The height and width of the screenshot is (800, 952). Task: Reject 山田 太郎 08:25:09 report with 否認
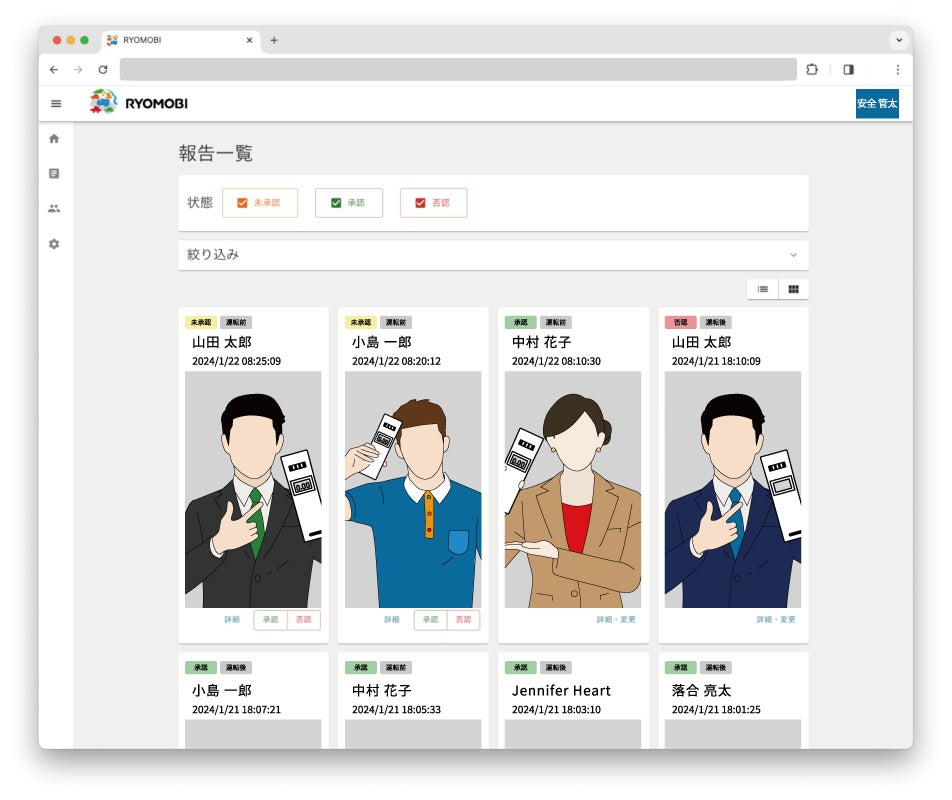[x=304, y=620]
